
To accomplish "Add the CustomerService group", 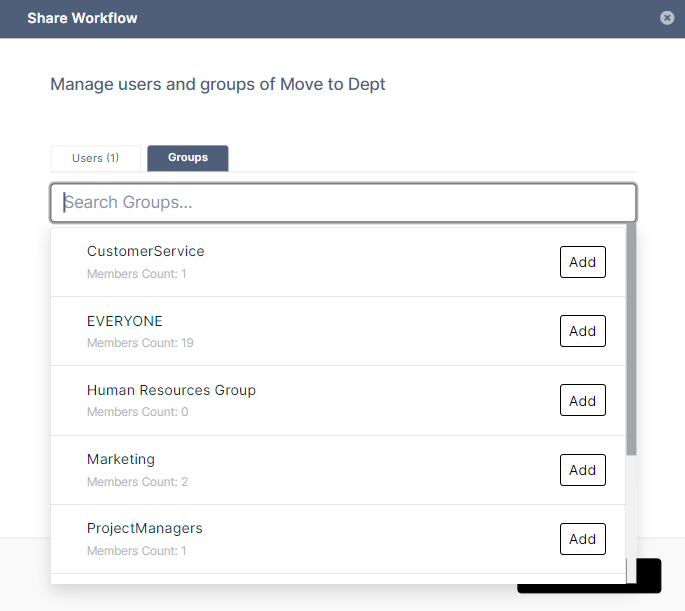I will pyautogui.click(x=582, y=262).
